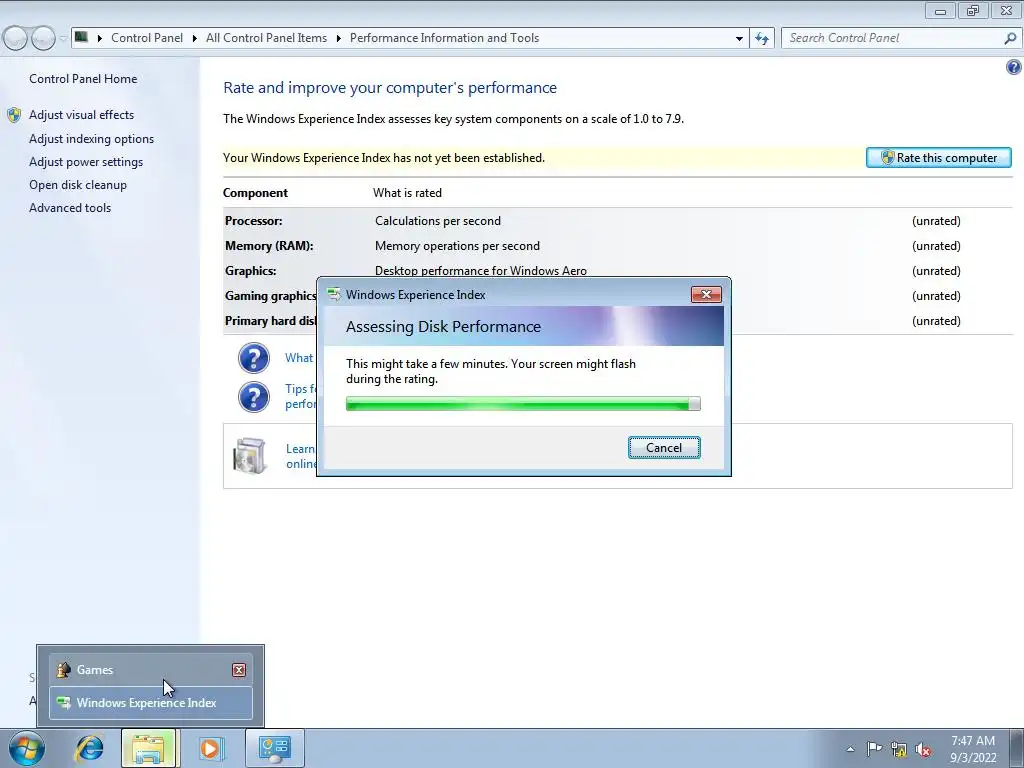Select Windows Experience Index in preview list
This screenshot has height=768, width=1024.
[151, 703]
